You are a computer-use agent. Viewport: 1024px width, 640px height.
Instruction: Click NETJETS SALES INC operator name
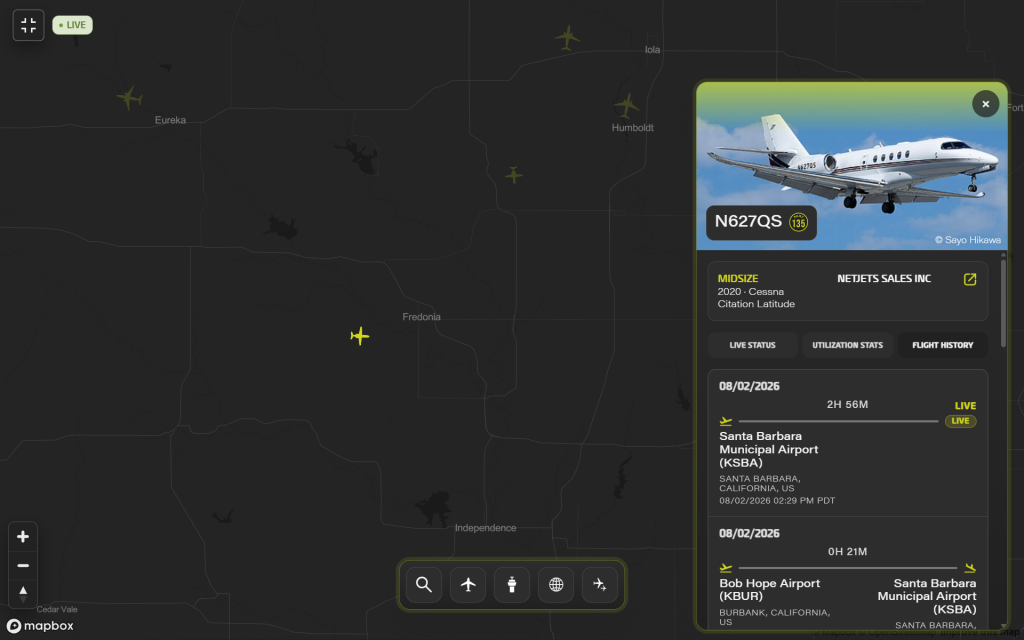coord(884,279)
